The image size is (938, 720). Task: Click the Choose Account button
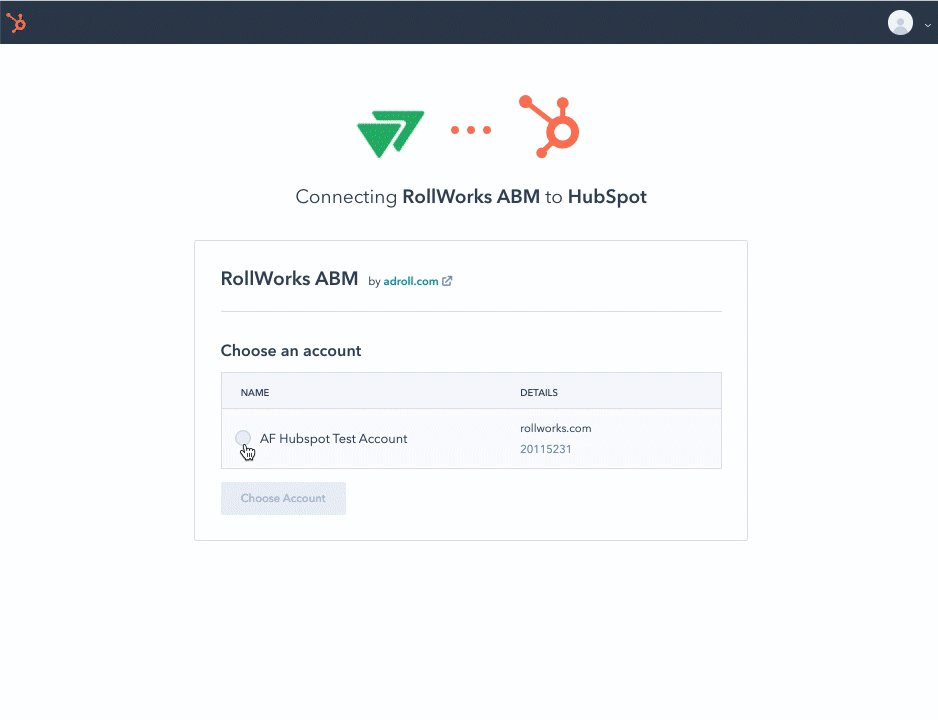(283, 498)
